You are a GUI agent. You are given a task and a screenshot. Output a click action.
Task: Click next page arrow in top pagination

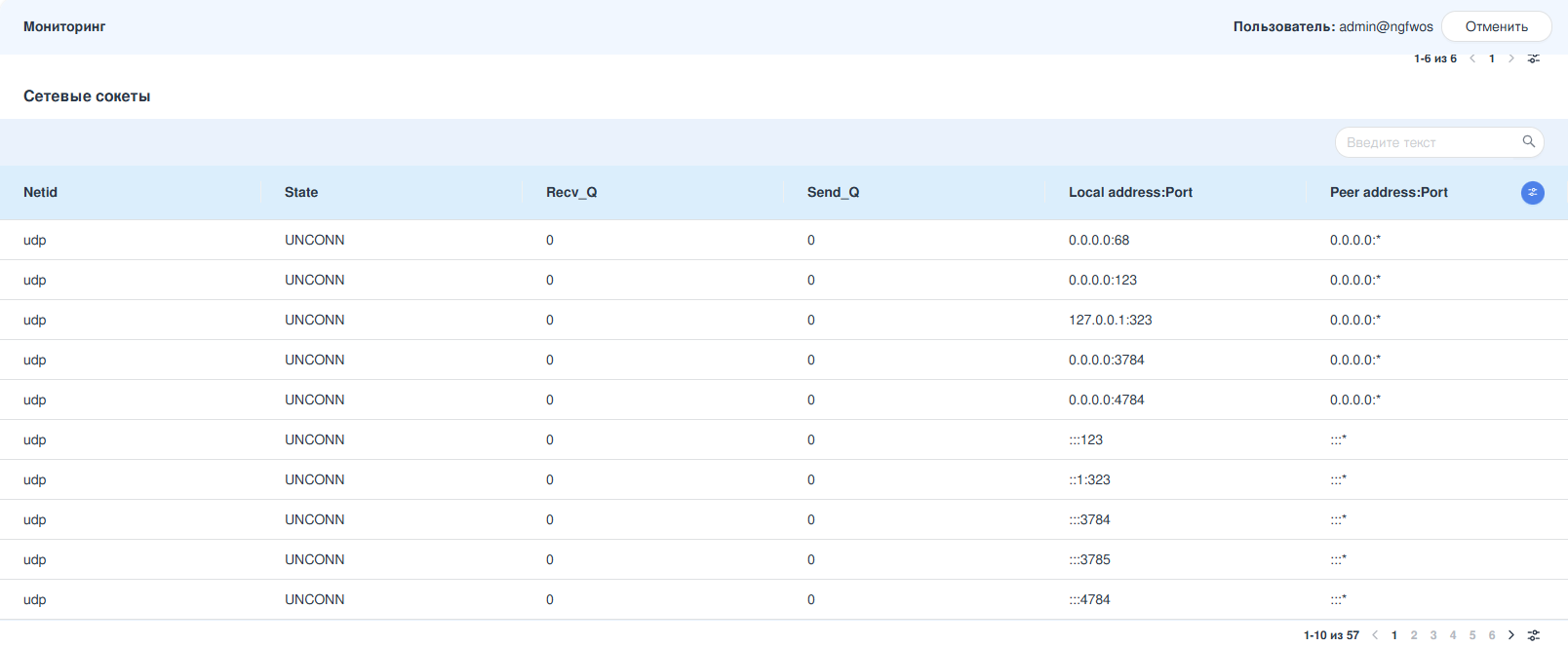[1511, 58]
